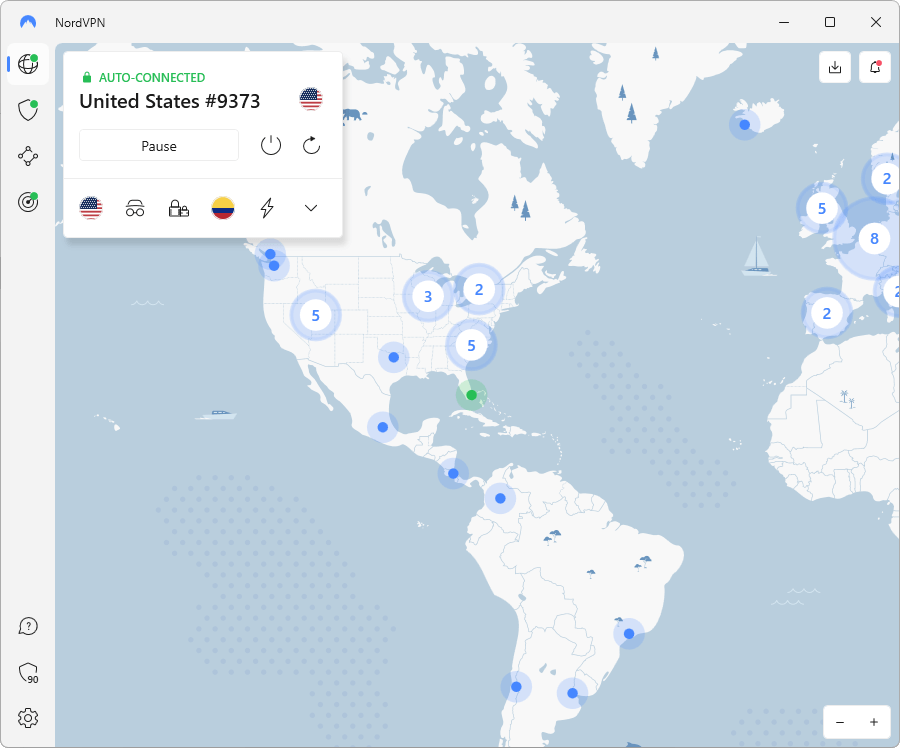
Task: Open the shield with 90 score icon
Action: pos(28,673)
